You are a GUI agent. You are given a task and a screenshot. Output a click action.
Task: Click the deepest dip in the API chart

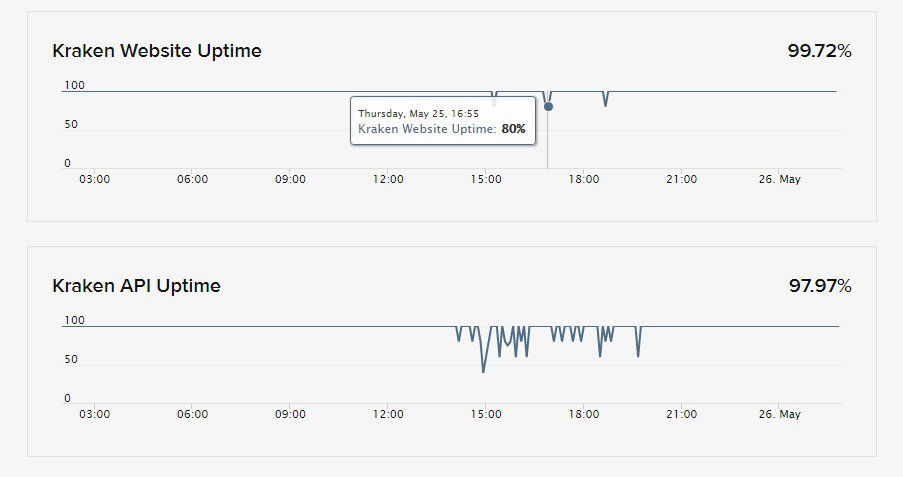(484, 371)
